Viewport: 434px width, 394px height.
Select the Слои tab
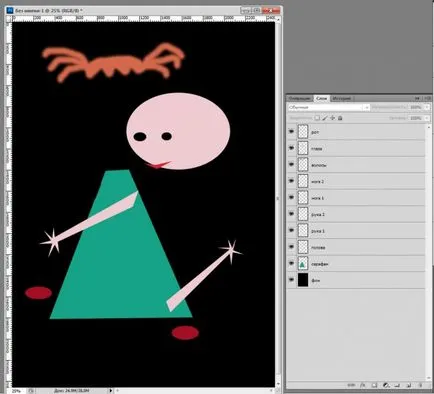[322, 98]
